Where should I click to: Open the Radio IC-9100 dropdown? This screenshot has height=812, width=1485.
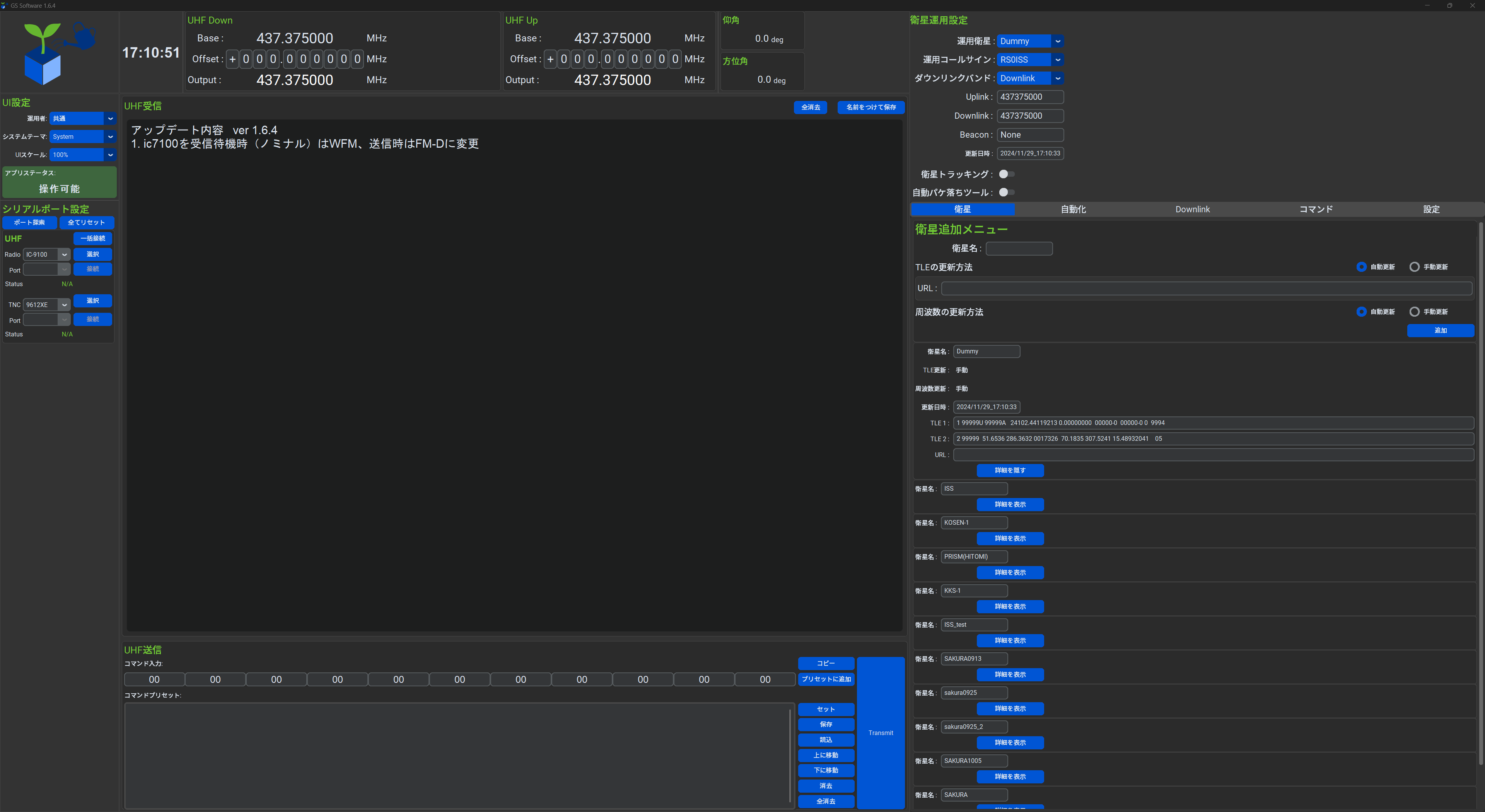point(46,255)
